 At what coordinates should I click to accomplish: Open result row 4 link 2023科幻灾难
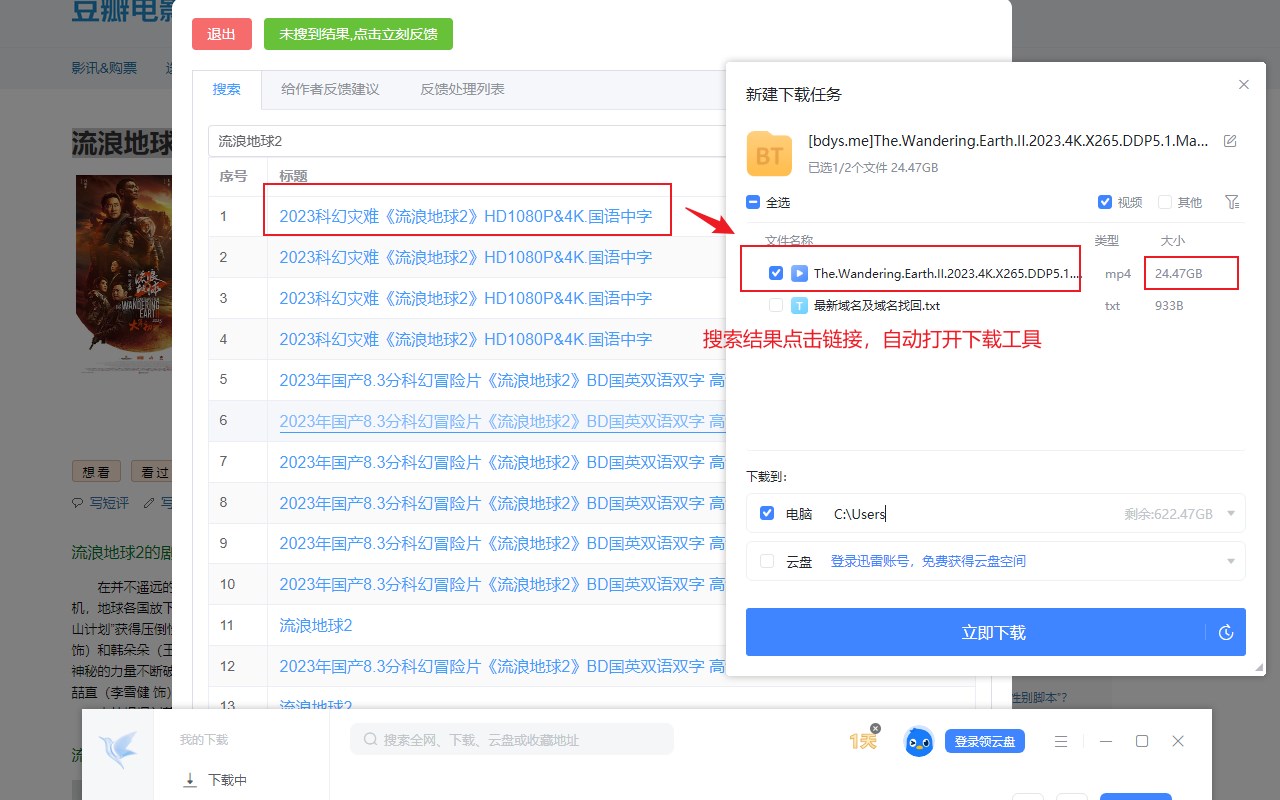(x=466, y=339)
